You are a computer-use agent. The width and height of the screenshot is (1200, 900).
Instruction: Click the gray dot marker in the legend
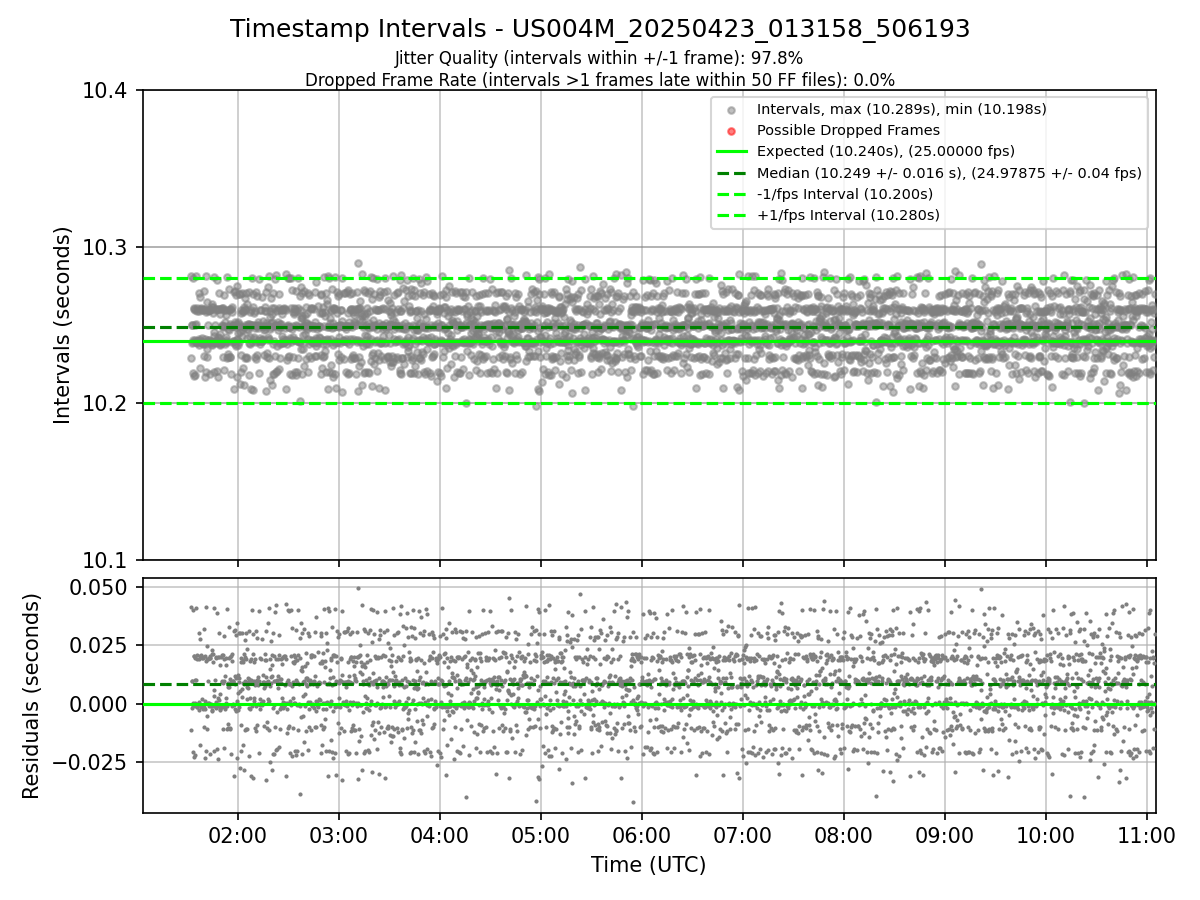click(x=731, y=110)
